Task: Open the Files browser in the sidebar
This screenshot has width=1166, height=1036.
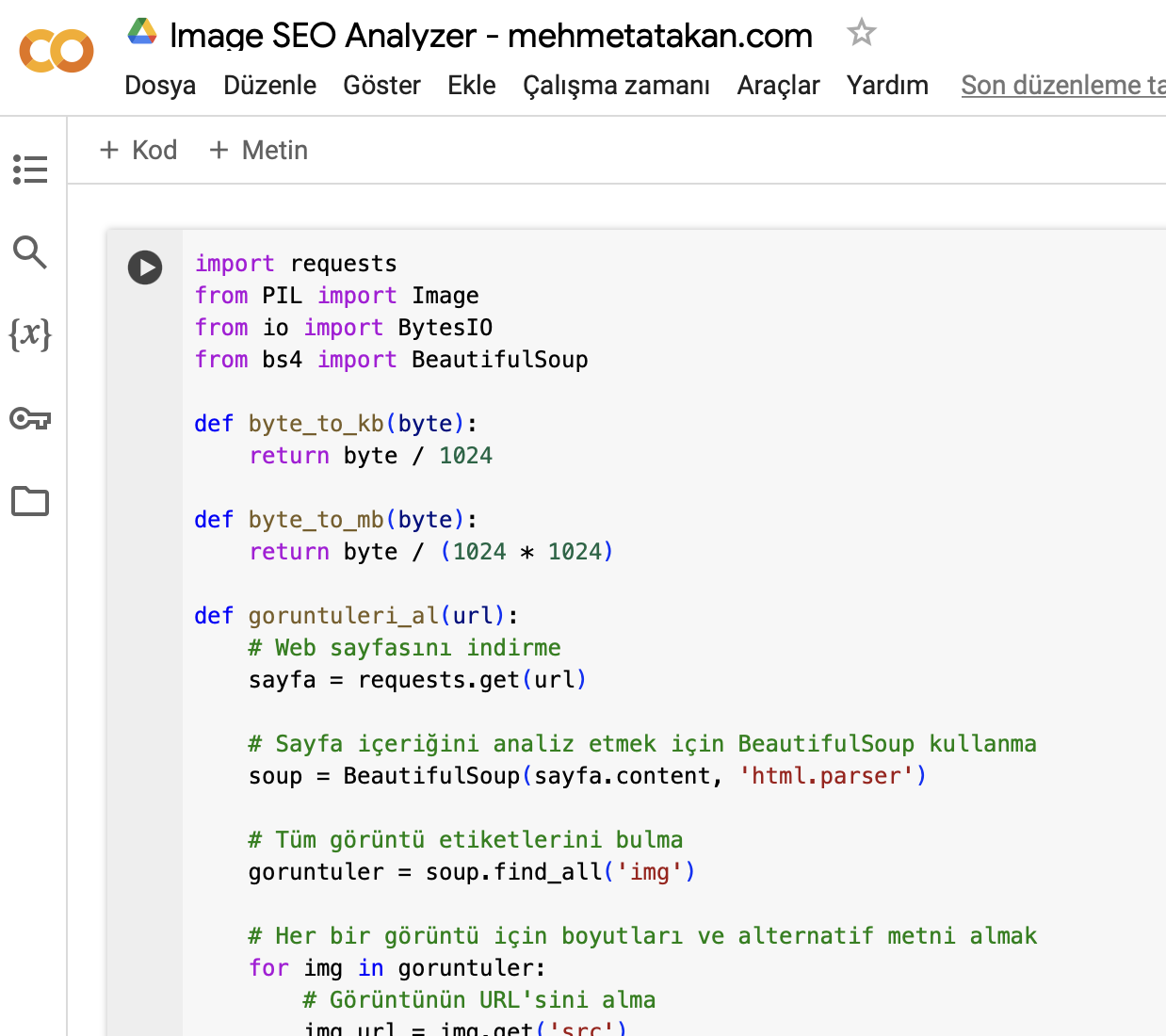Action: (30, 501)
